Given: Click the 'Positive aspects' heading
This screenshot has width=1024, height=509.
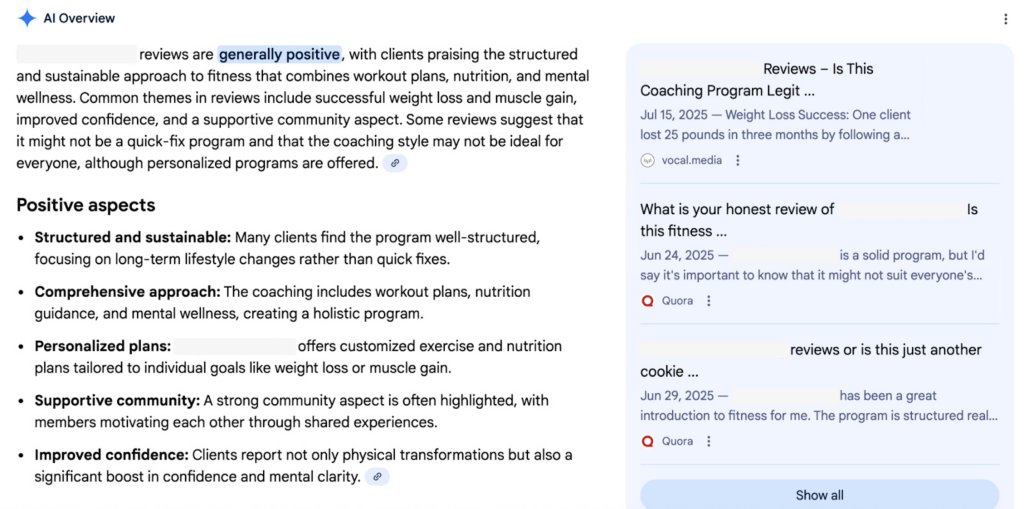Looking at the screenshot, I should point(86,205).
